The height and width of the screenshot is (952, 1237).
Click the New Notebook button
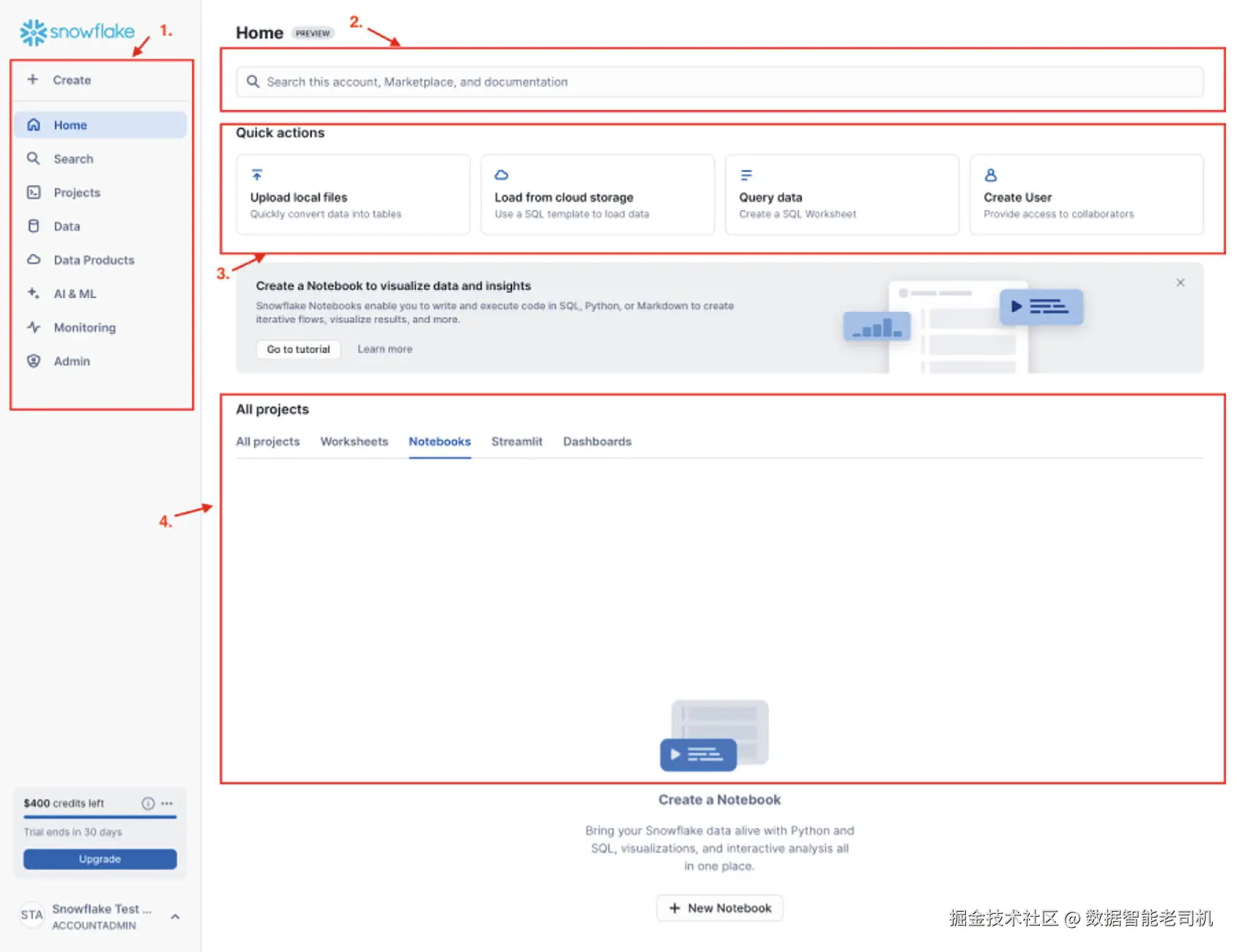[x=720, y=908]
